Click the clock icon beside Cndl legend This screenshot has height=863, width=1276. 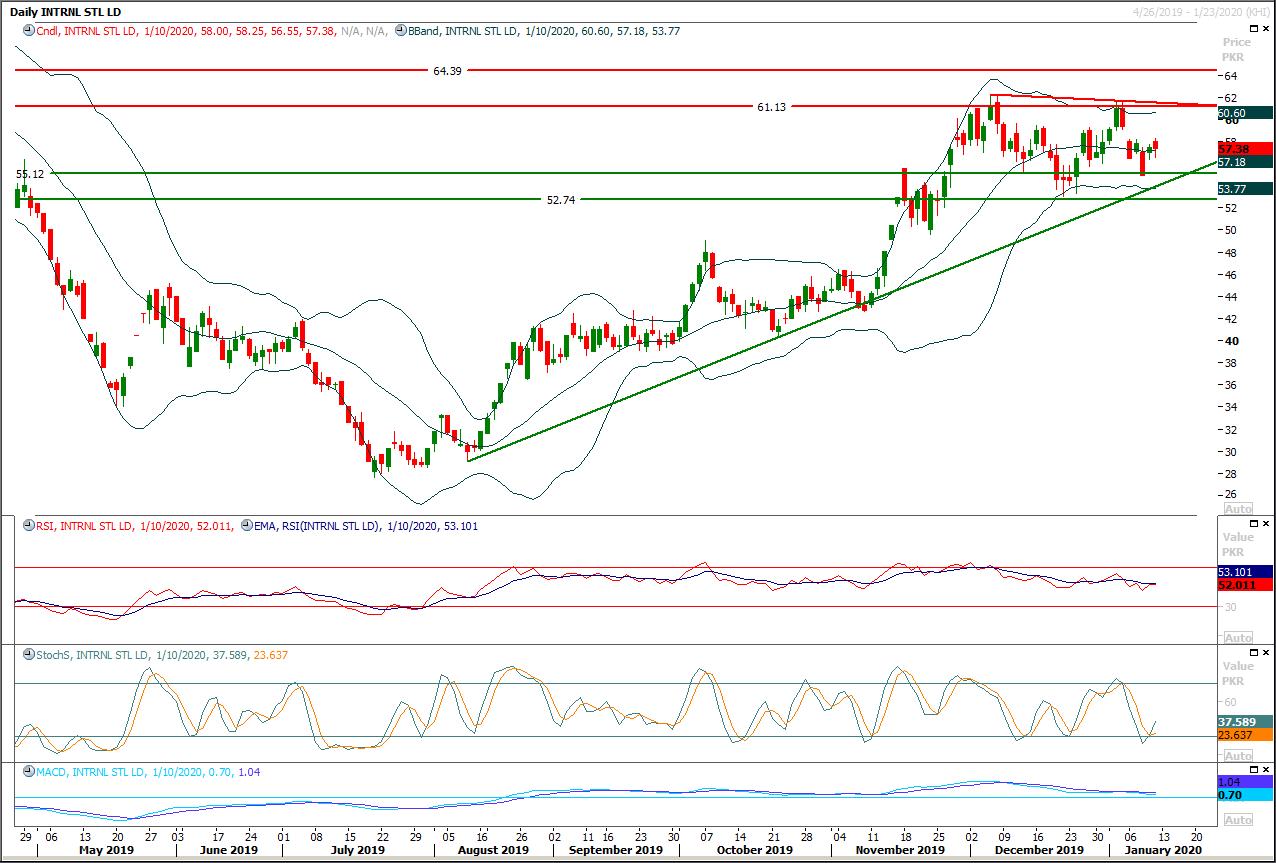(28, 31)
